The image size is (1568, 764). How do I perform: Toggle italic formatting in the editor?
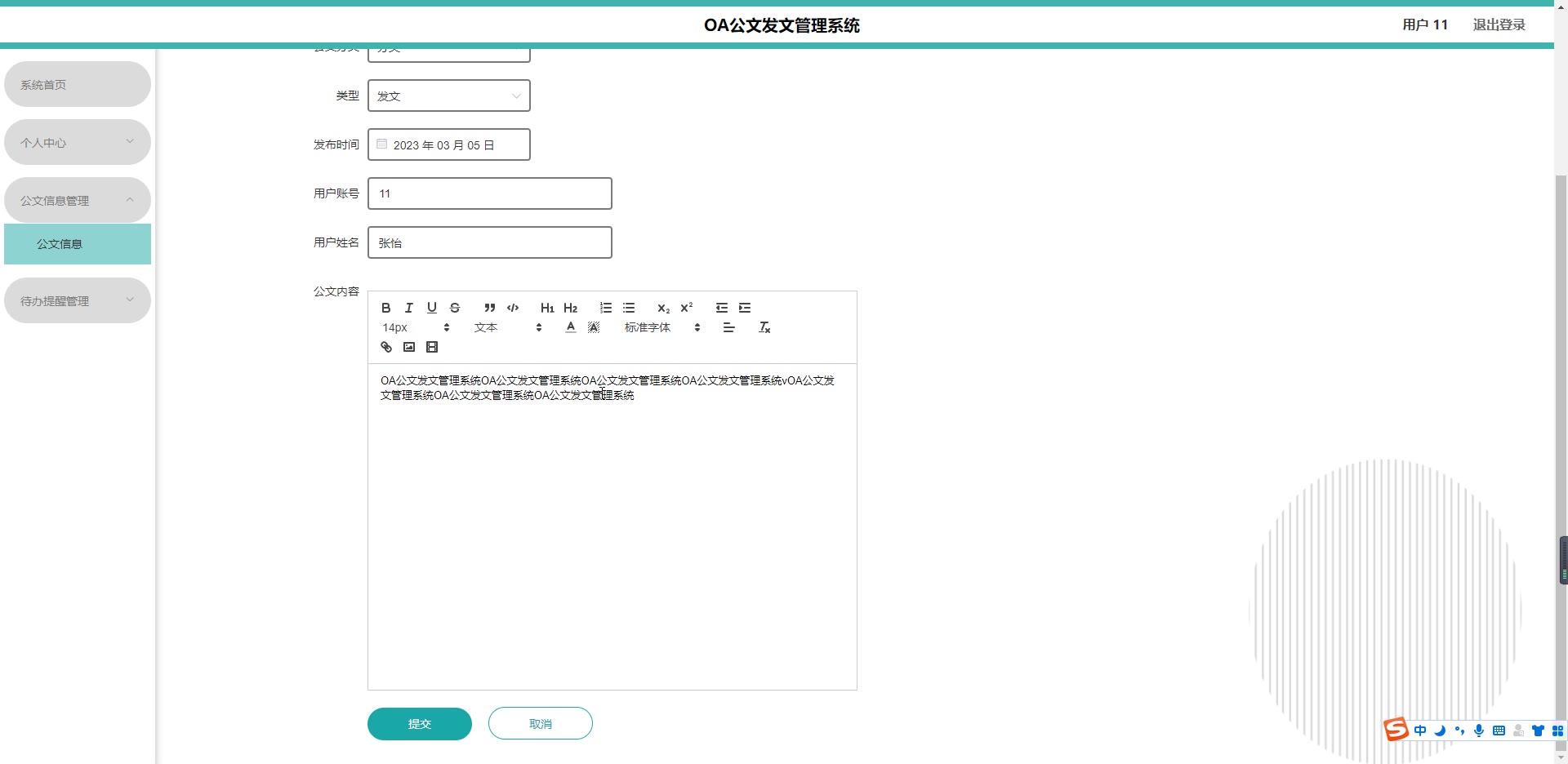tap(409, 308)
